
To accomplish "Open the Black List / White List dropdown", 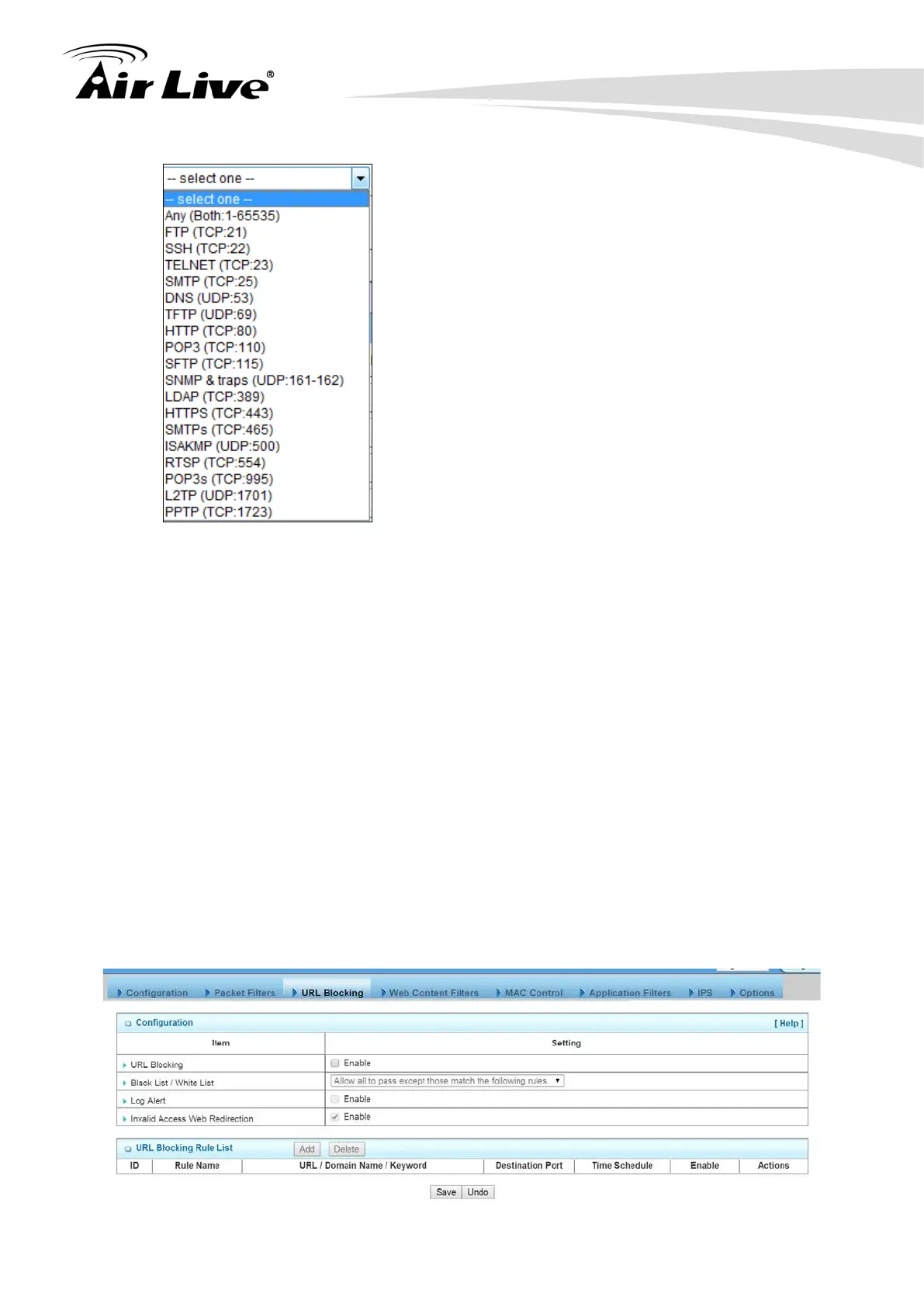I will [x=447, y=1081].
